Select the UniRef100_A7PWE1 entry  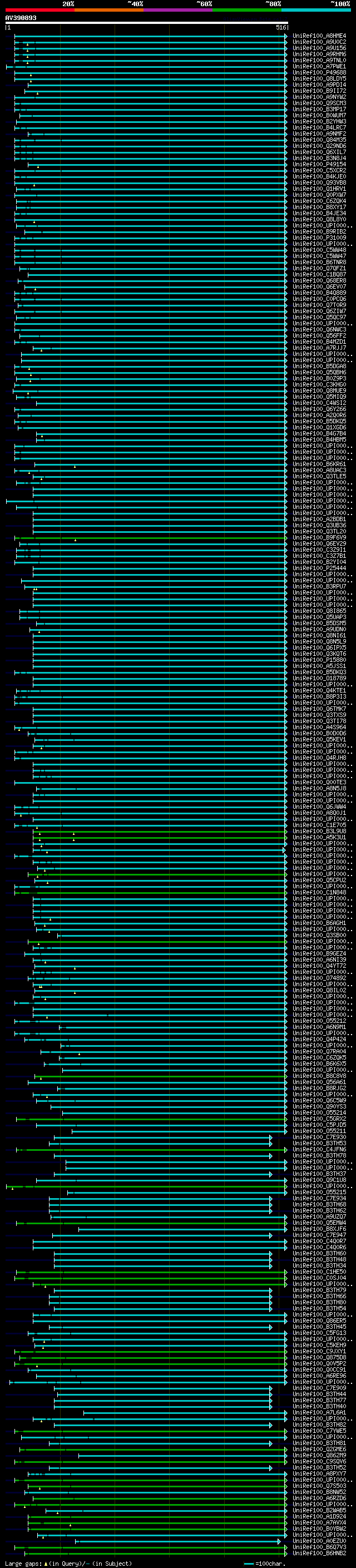[319, 66]
